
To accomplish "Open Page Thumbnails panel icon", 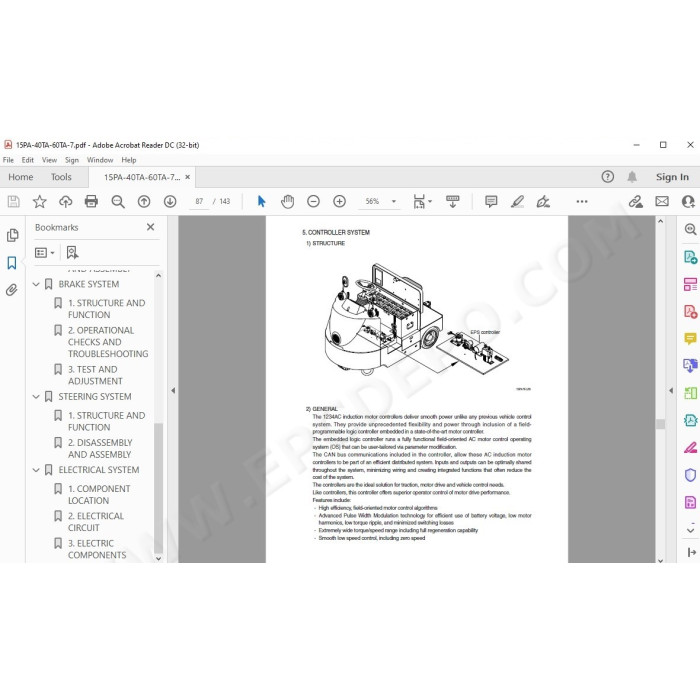I will point(12,235).
